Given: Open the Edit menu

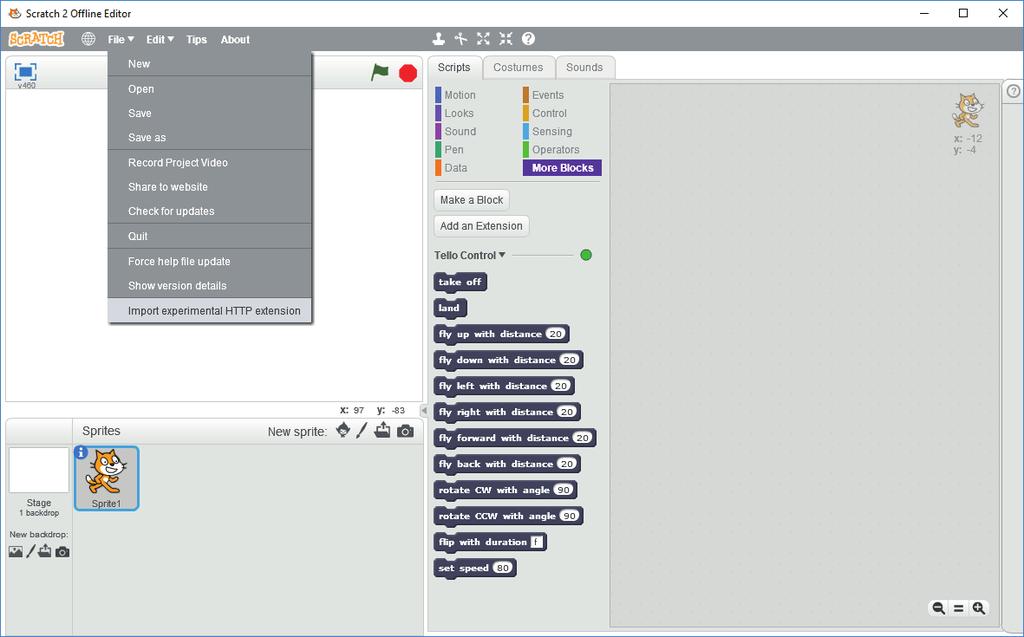Looking at the screenshot, I should [x=160, y=39].
